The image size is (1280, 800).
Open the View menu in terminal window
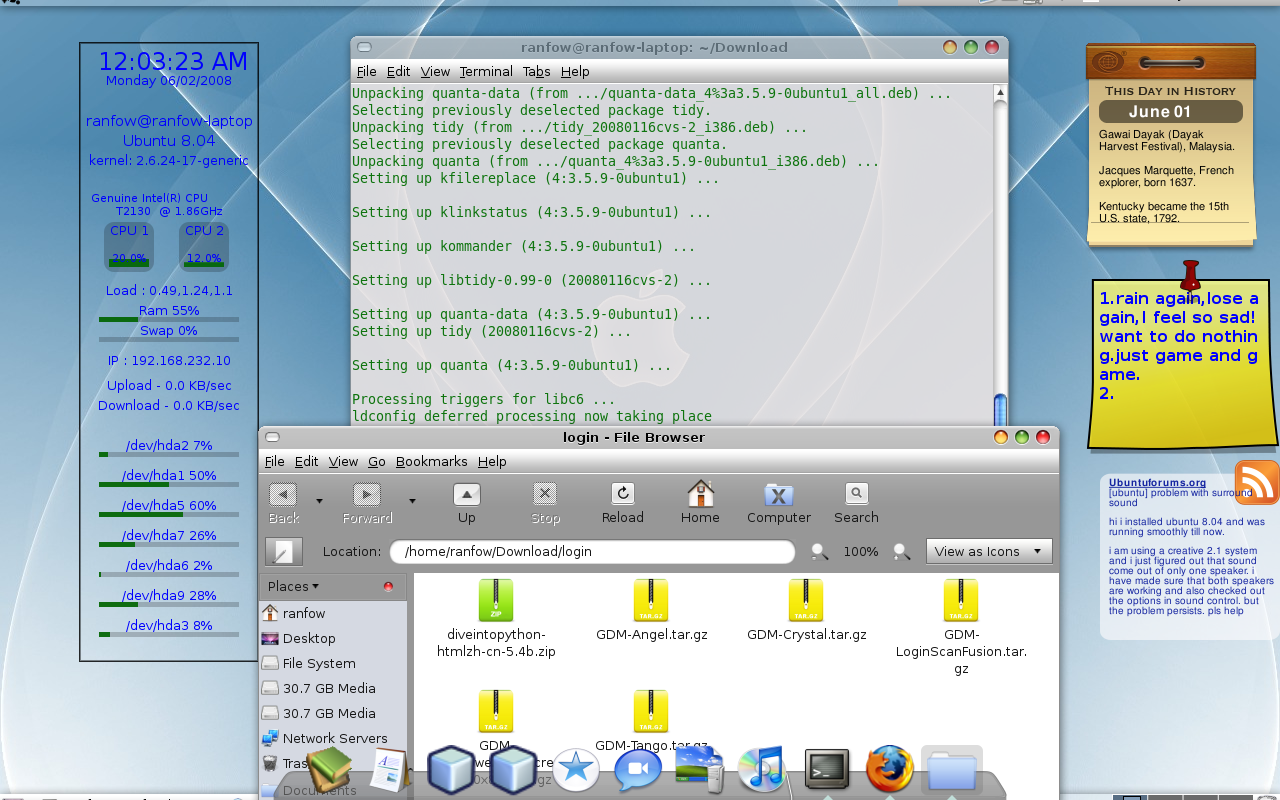435,71
